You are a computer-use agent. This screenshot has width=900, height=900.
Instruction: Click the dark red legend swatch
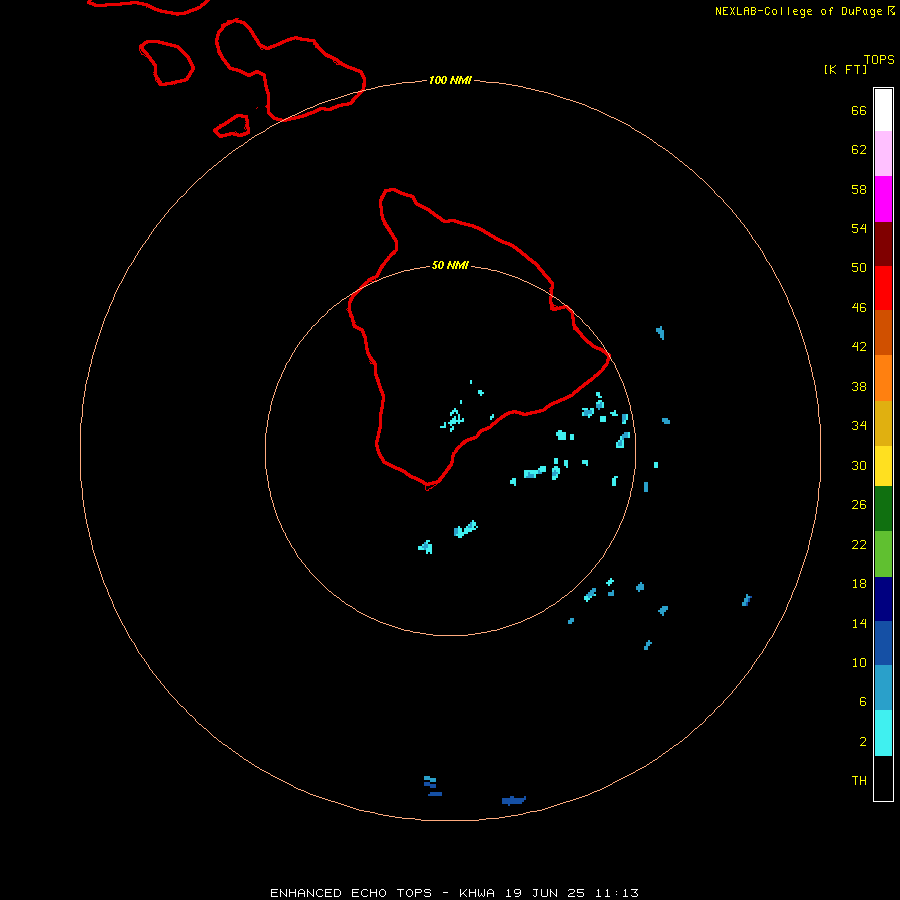883,244
